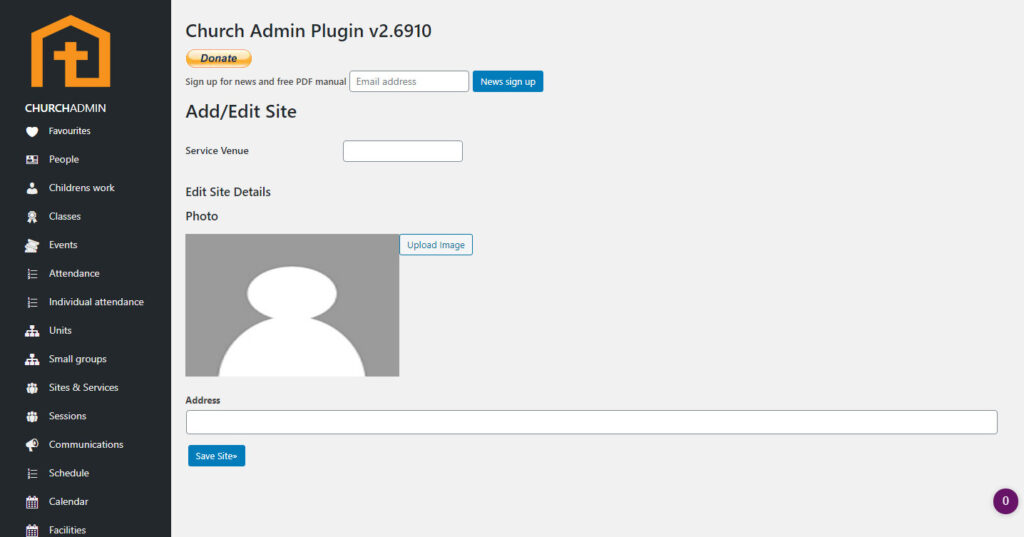
Task: Go to Sites & Services menu
Action: point(83,387)
